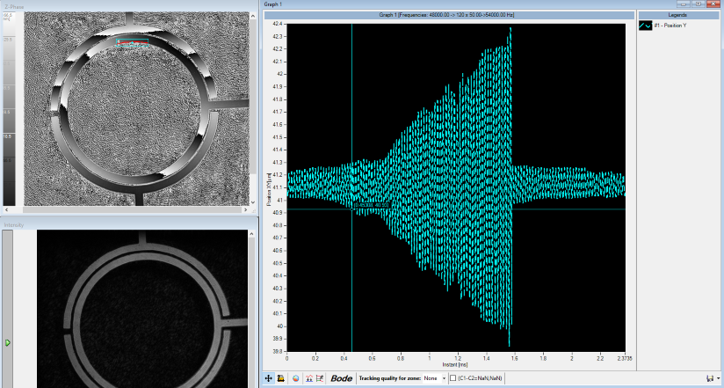Click the cyan zone rectangle on Z-Phase image
Viewport: 724px width, 388px height.
[x=132, y=42]
